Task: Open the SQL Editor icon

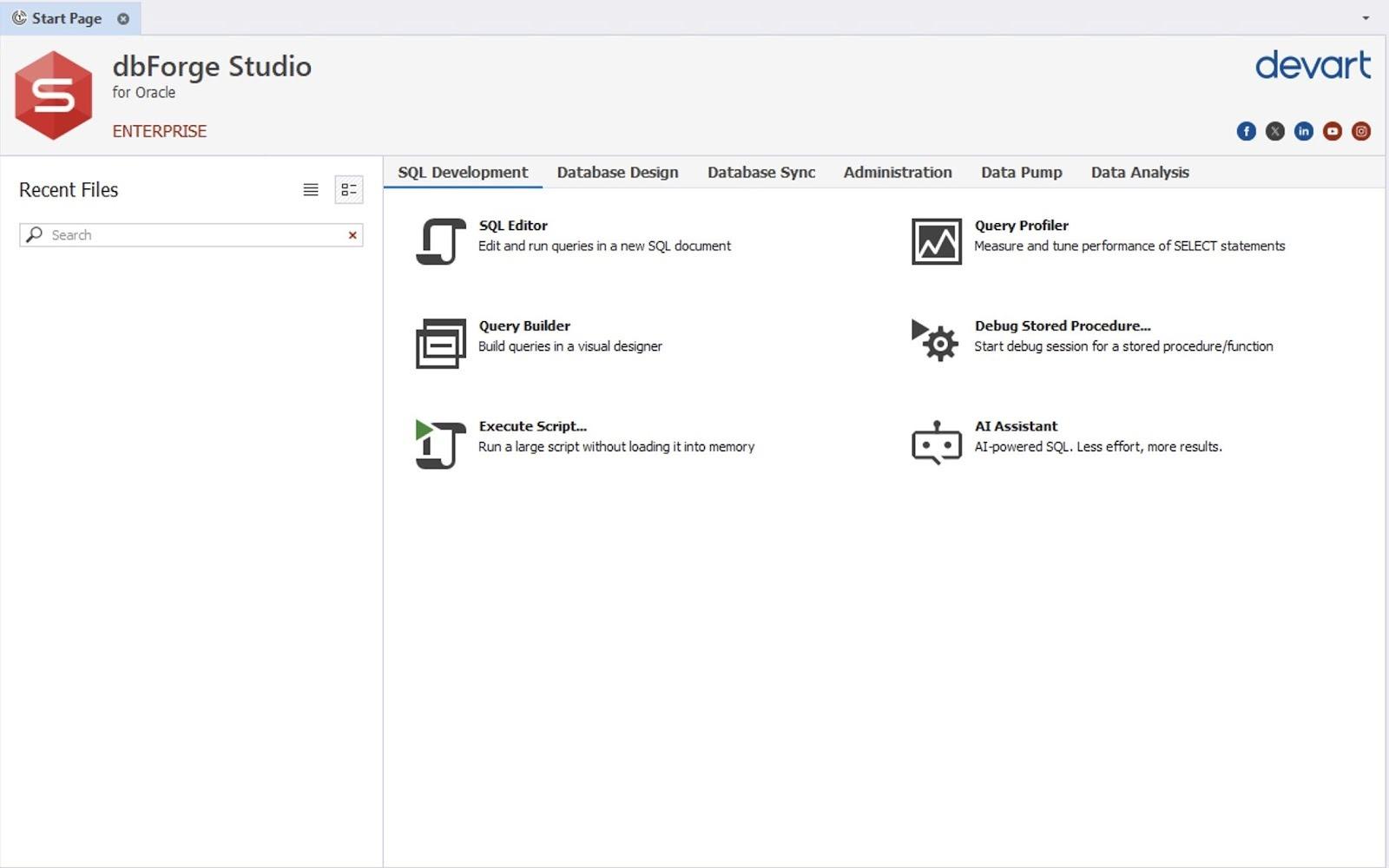Action: click(441, 241)
